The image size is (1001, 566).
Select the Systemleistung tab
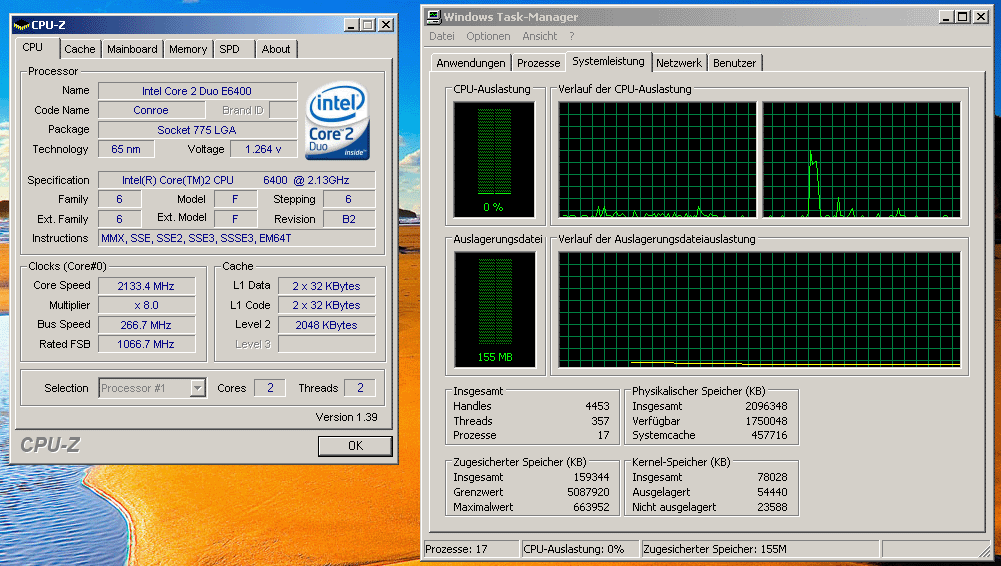[x=608, y=61]
